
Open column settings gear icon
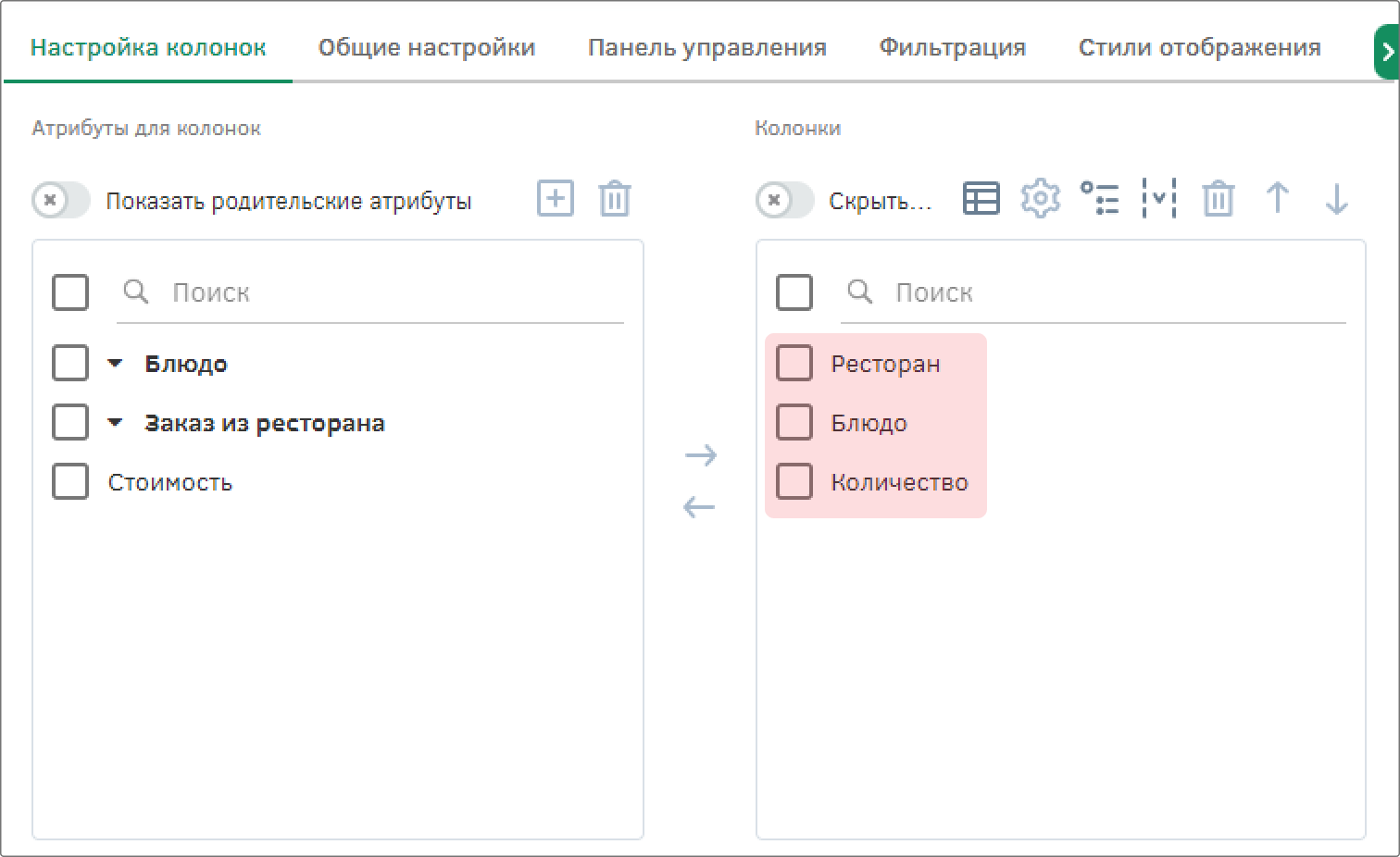pyautogui.click(x=1041, y=199)
